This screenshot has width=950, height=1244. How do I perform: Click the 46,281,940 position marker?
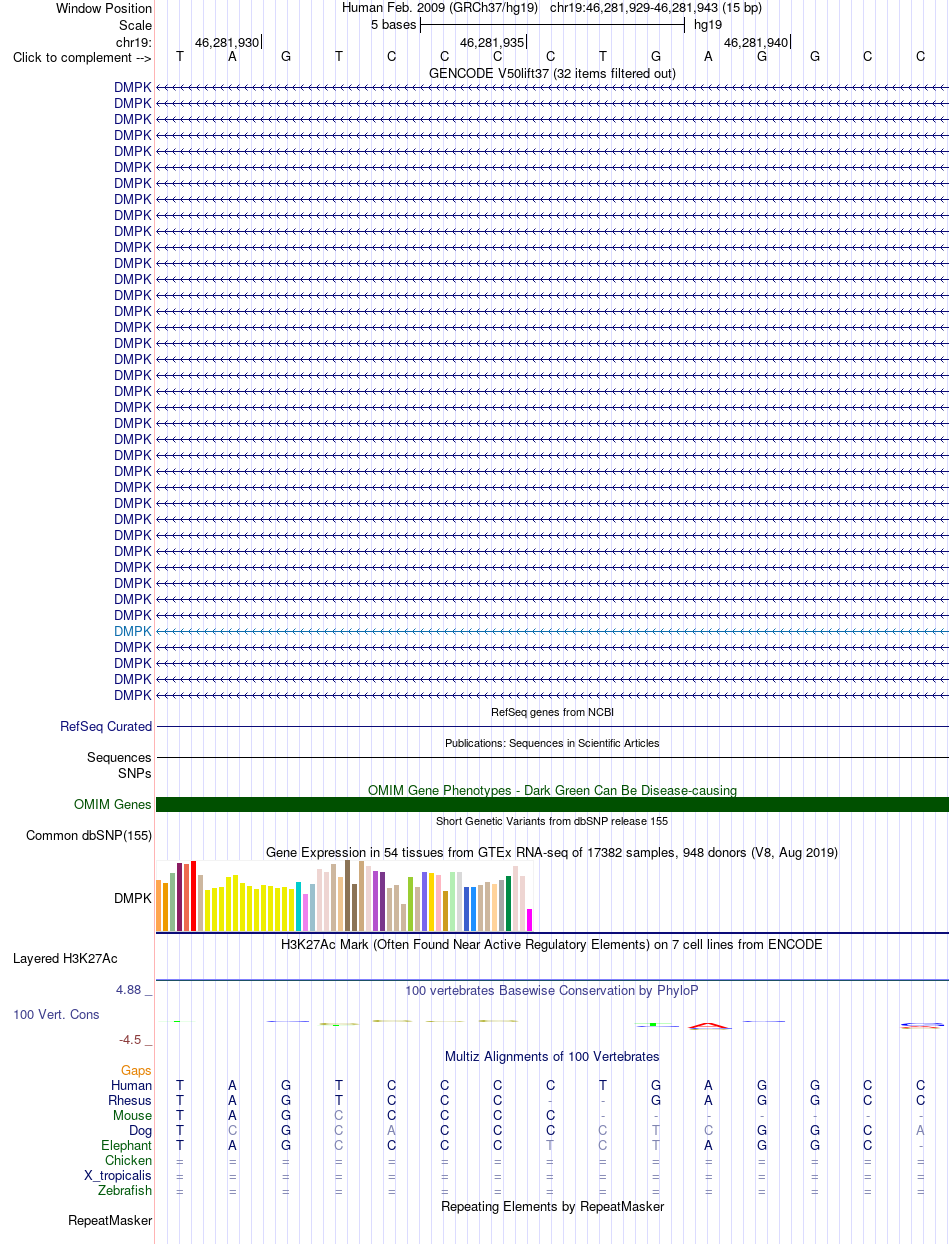point(756,43)
